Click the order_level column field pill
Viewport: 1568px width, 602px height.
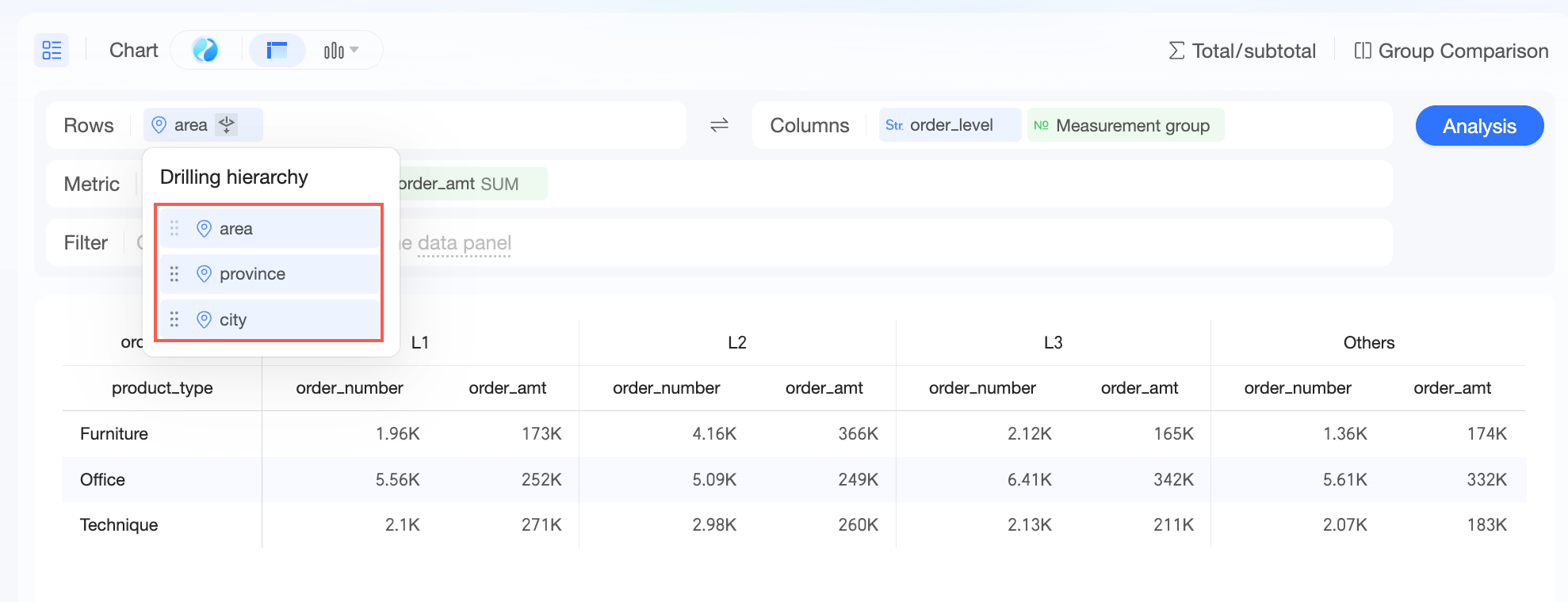tap(950, 125)
